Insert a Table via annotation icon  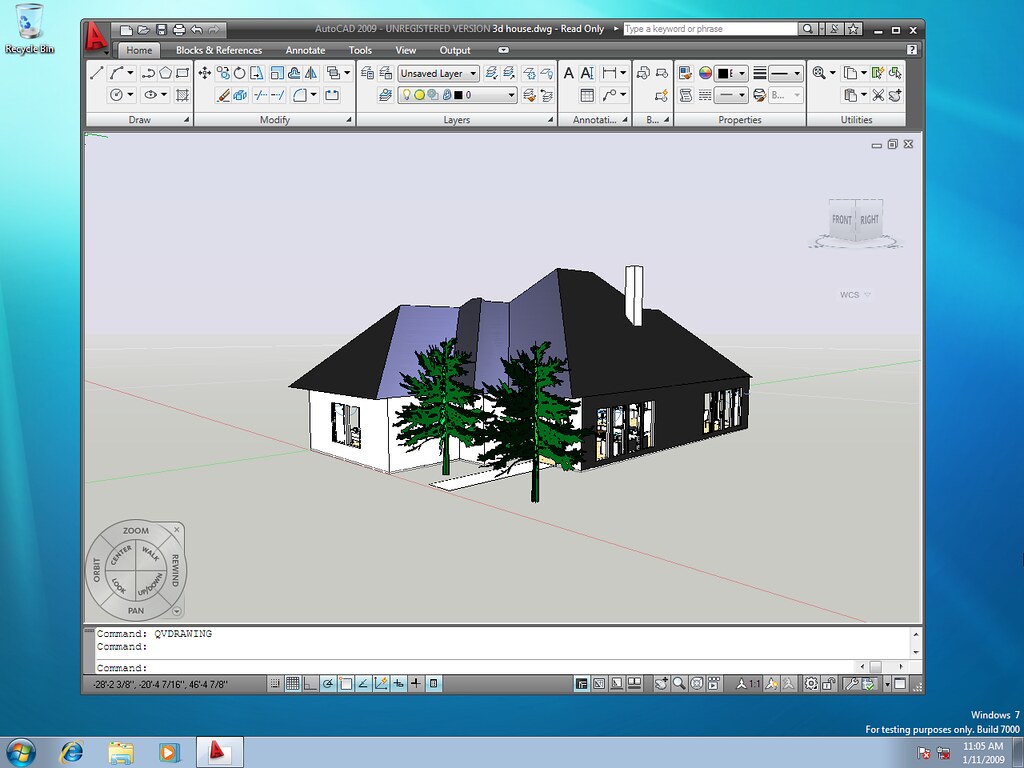pos(587,95)
